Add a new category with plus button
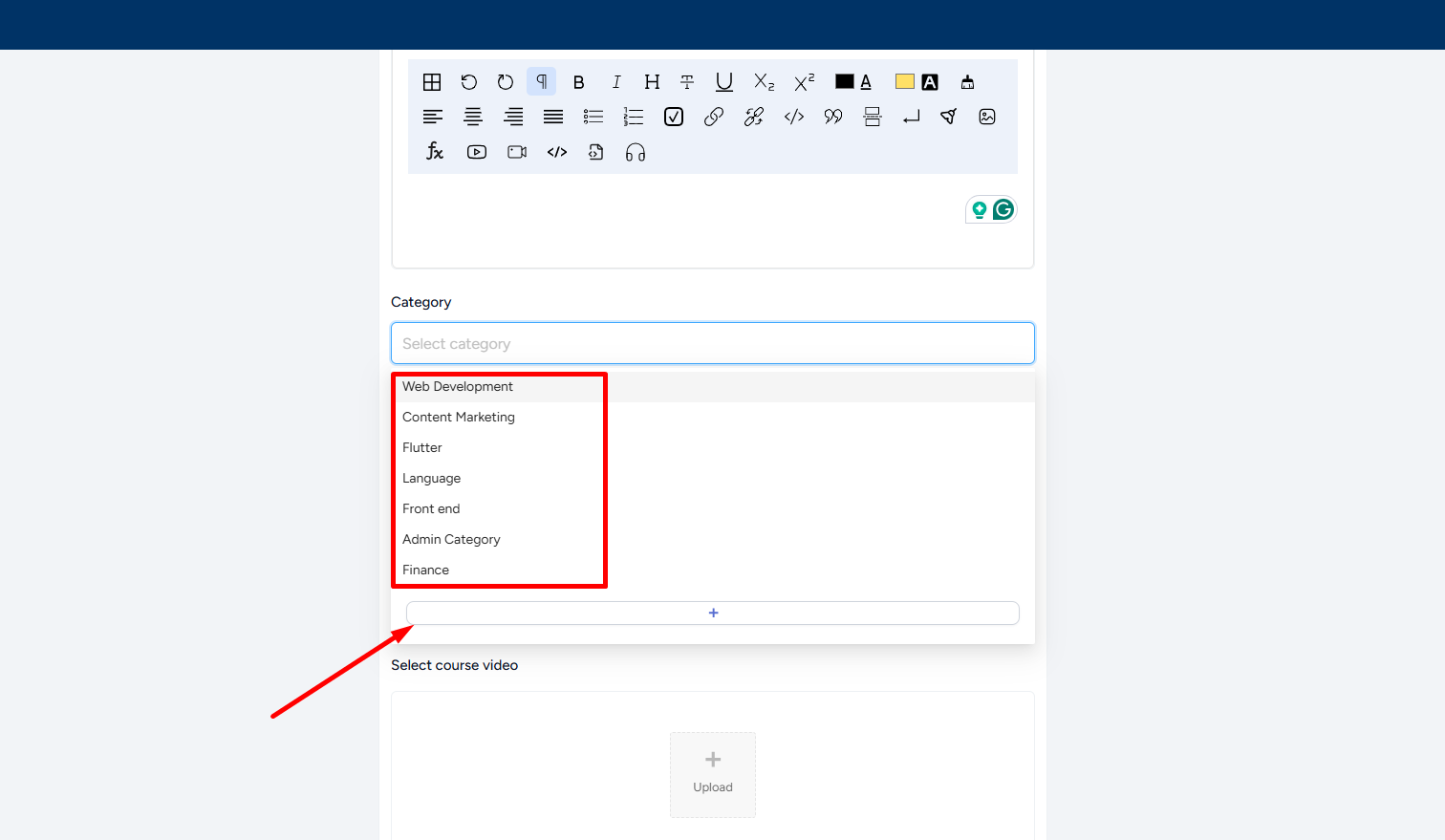The image size is (1445, 840). [x=713, y=613]
